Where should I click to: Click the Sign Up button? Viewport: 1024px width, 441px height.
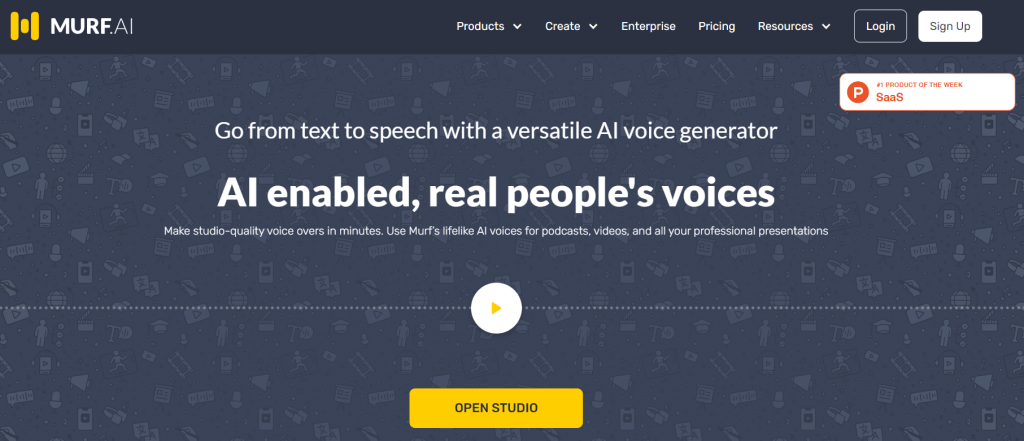tap(949, 26)
